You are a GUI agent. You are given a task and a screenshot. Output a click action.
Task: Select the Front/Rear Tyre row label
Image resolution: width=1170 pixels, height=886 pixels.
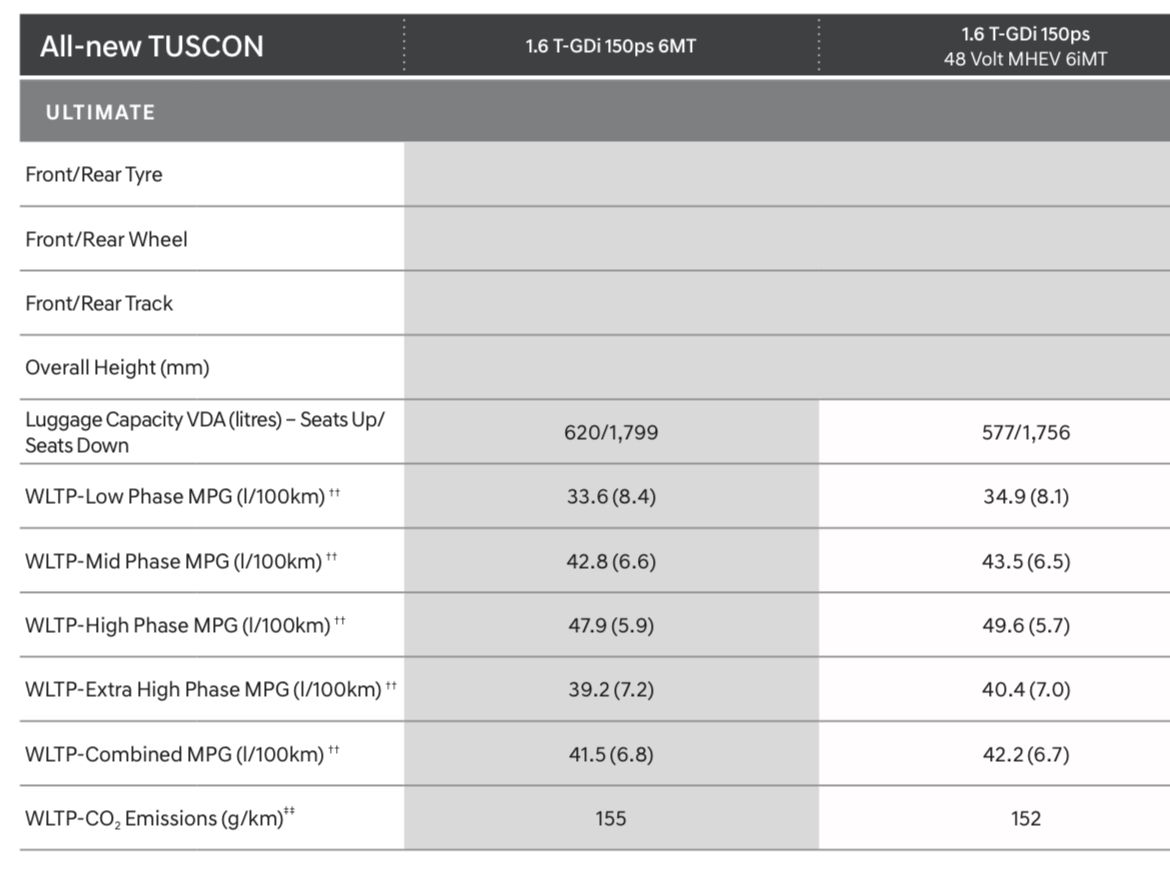pyautogui.click(x=94, y=175)
